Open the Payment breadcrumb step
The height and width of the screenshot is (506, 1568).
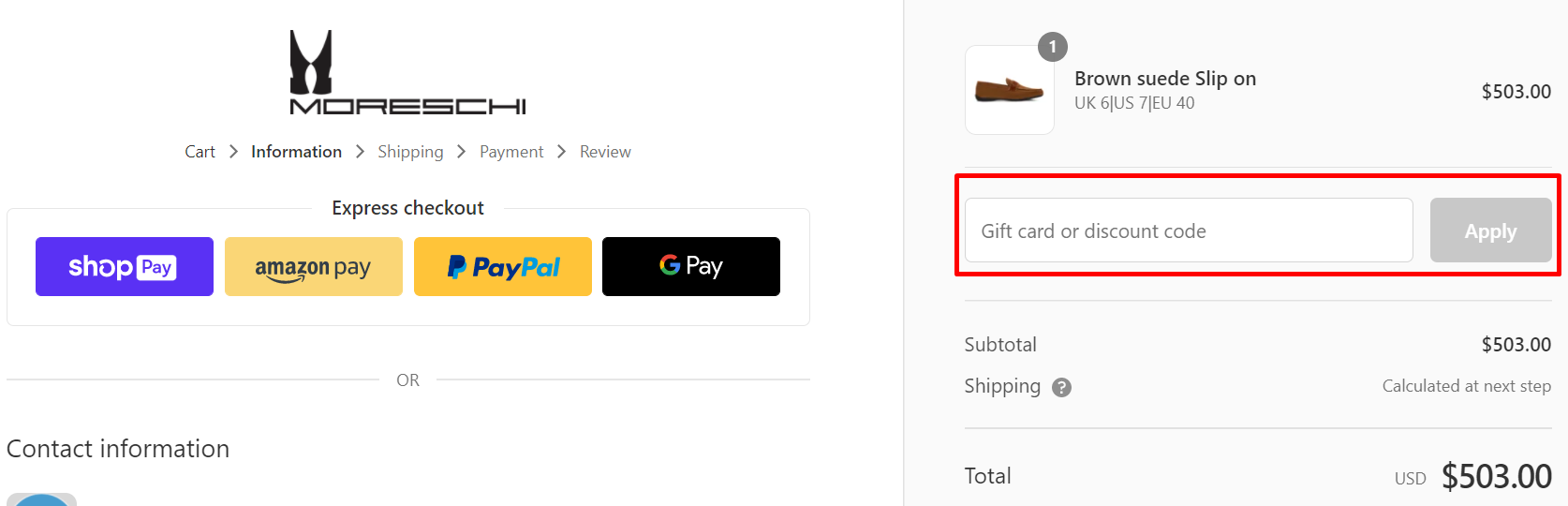(511, 152)
